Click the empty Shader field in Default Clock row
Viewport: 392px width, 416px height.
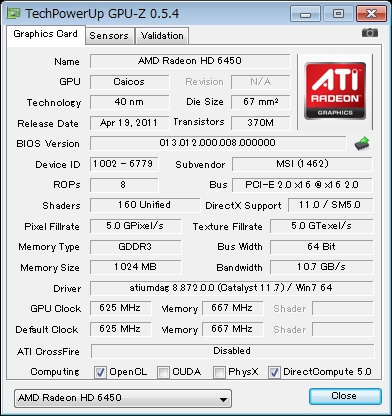click(x=342, y=329)
